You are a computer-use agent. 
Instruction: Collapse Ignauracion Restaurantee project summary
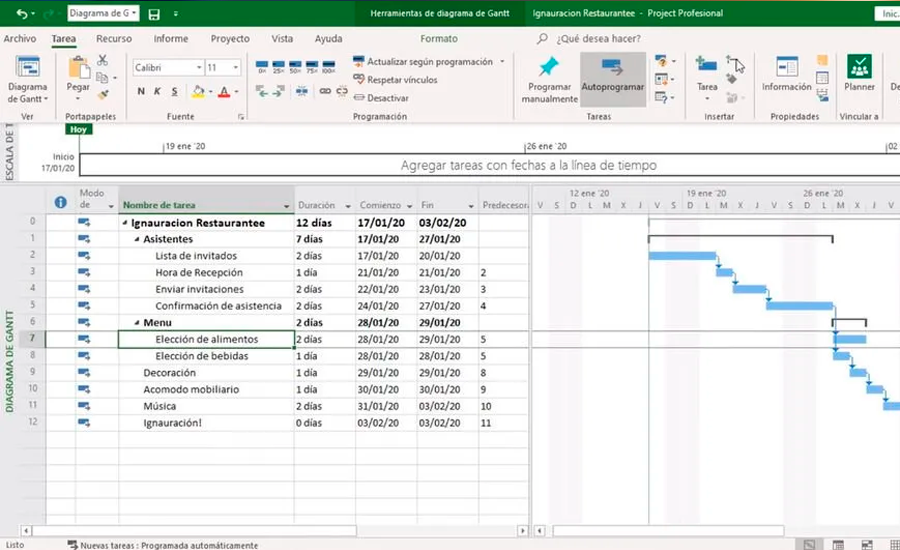(x=125, y=223)
